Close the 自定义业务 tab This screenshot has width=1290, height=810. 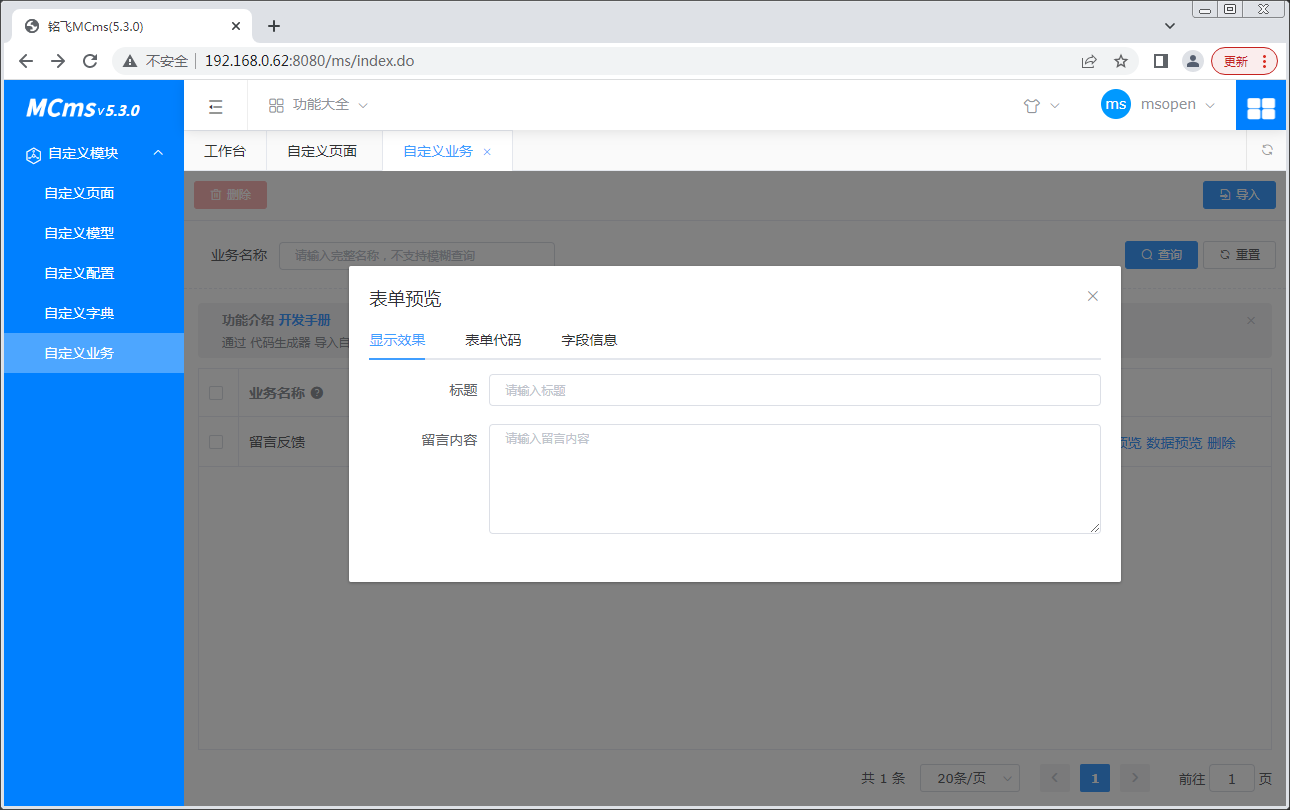pos(487,152)
